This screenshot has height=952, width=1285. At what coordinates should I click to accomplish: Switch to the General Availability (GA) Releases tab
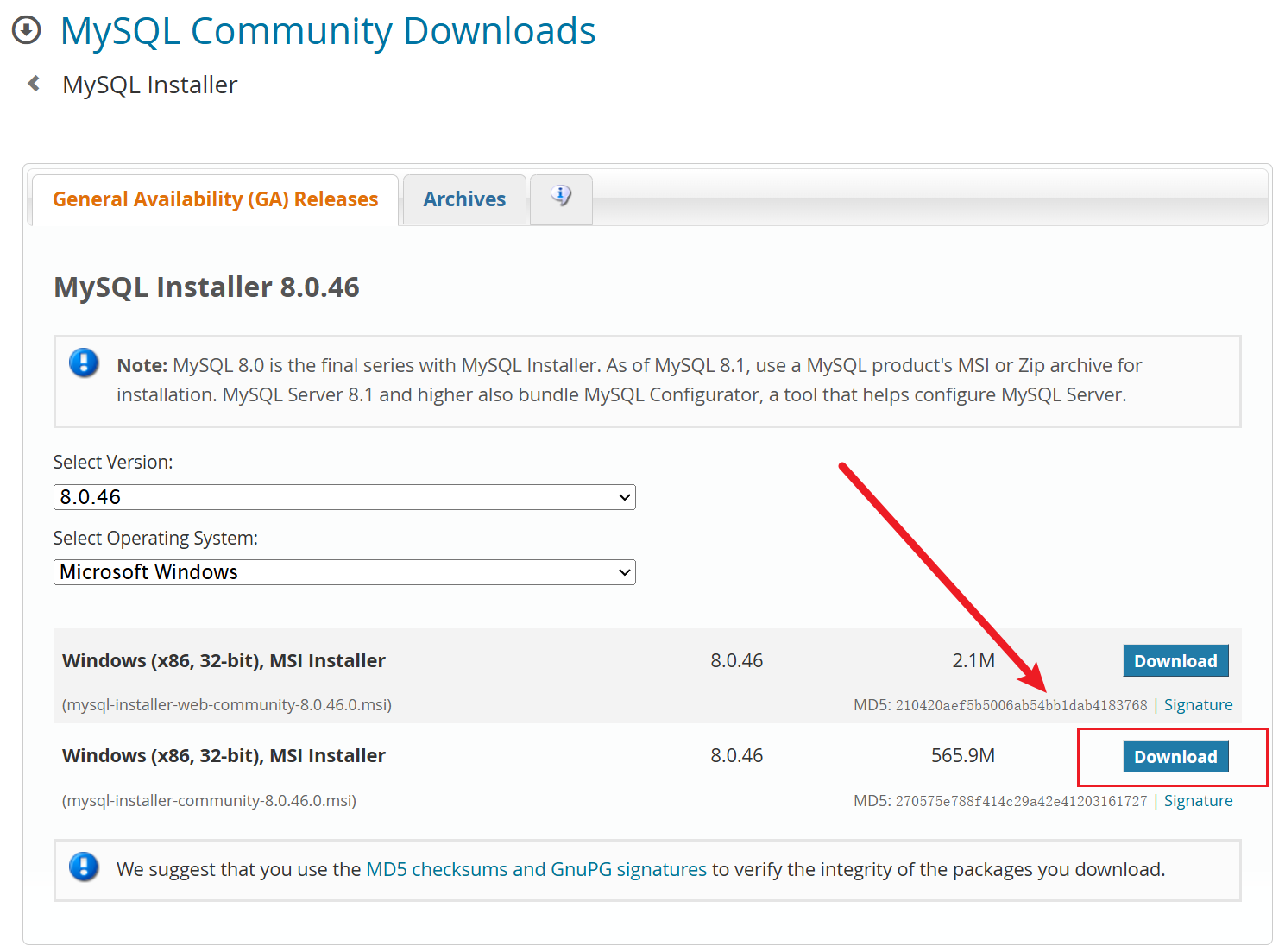(x=215, y=199)
